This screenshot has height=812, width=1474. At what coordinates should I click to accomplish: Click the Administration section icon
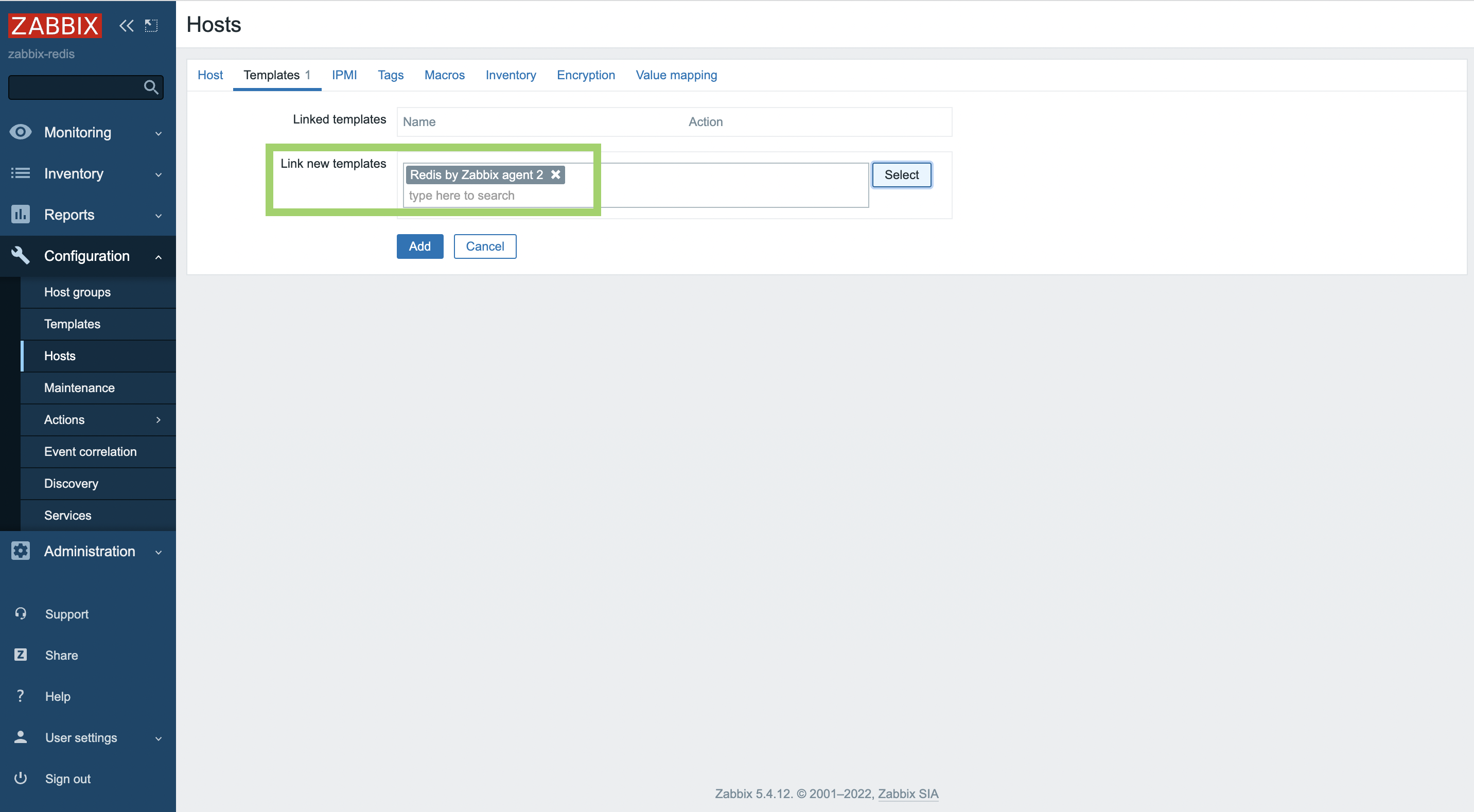tap(20, 551)
